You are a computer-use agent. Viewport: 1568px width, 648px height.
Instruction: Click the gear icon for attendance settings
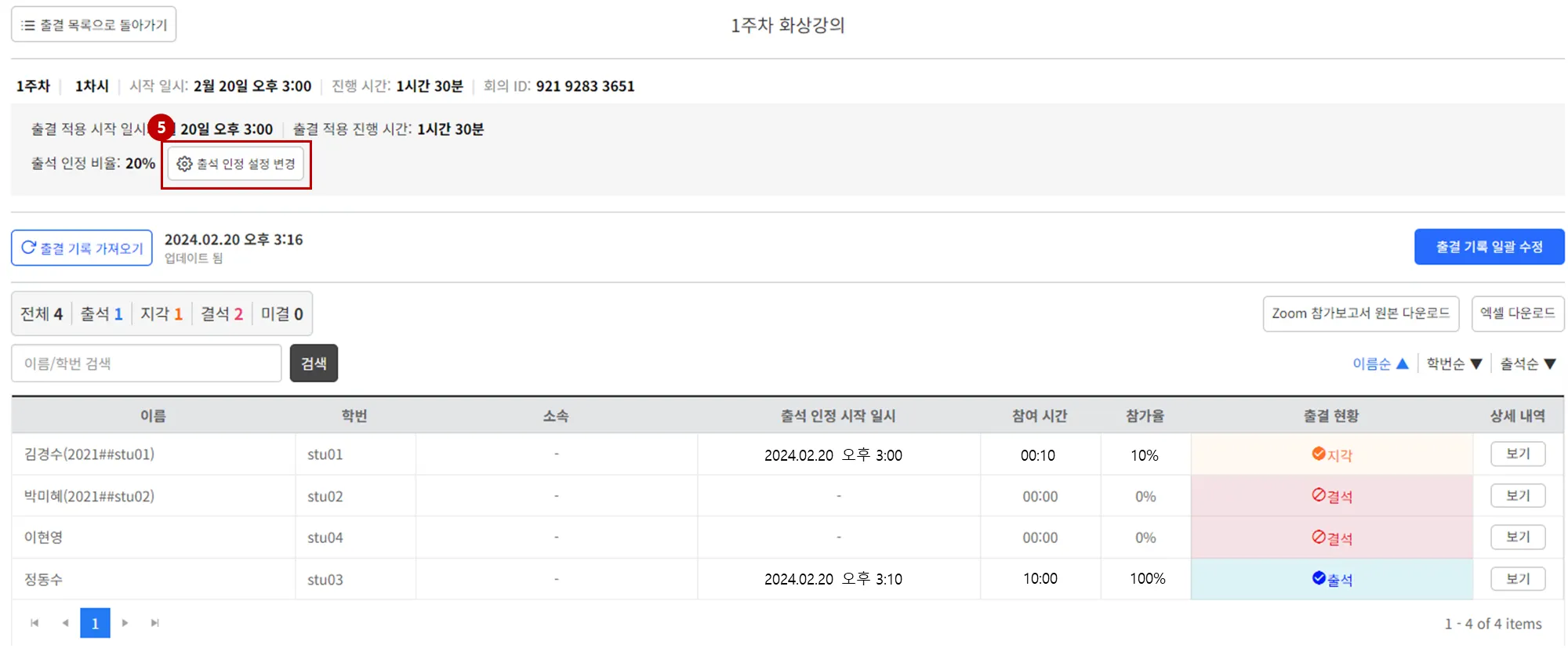184,164
